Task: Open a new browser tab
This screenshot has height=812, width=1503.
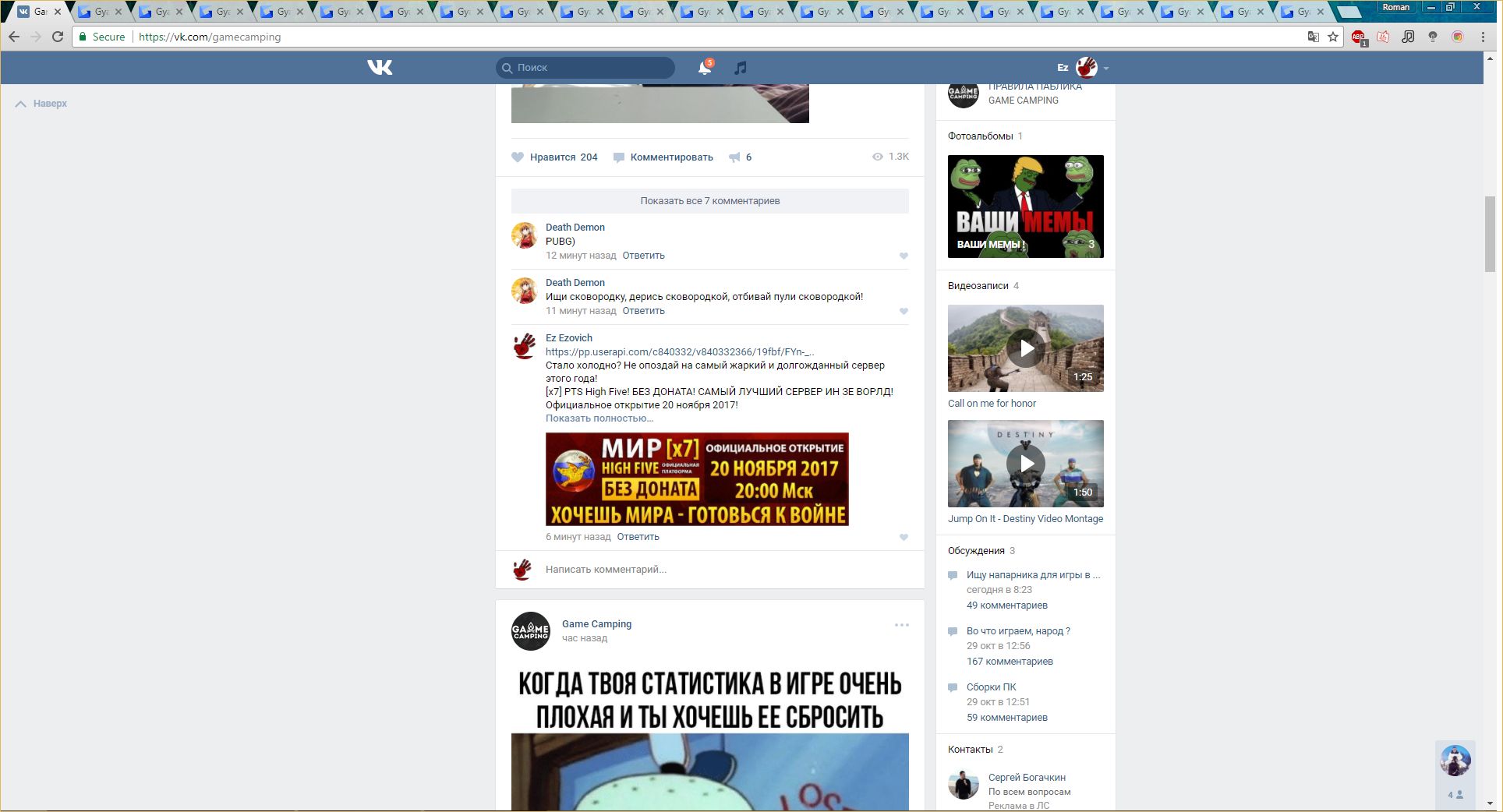Action: click(1349, 12)
